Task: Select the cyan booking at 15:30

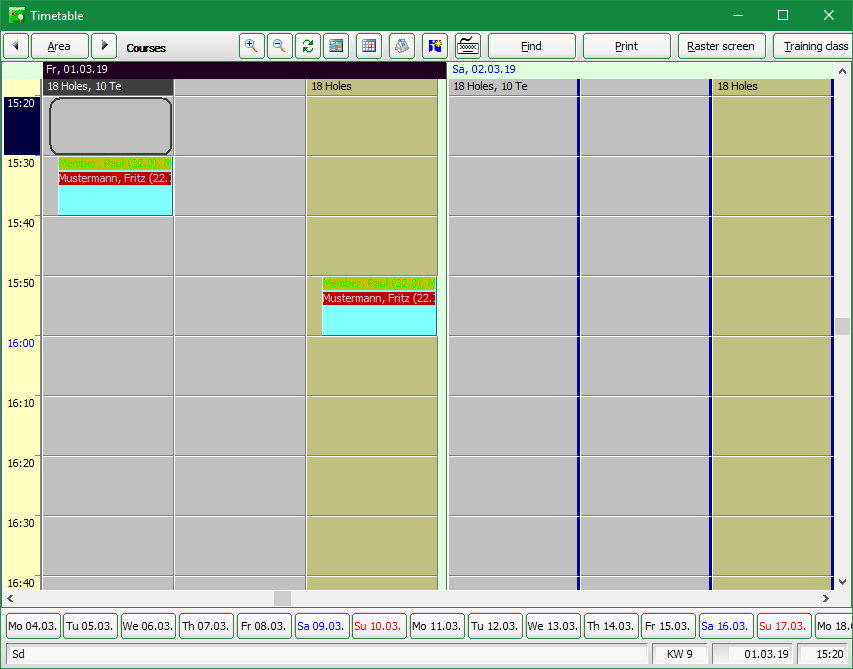Action: (115, 201)
